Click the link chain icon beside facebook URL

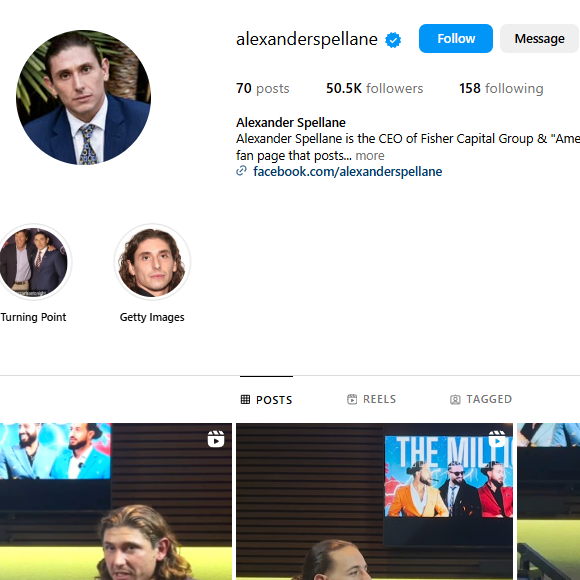click(x=242, y=171)
